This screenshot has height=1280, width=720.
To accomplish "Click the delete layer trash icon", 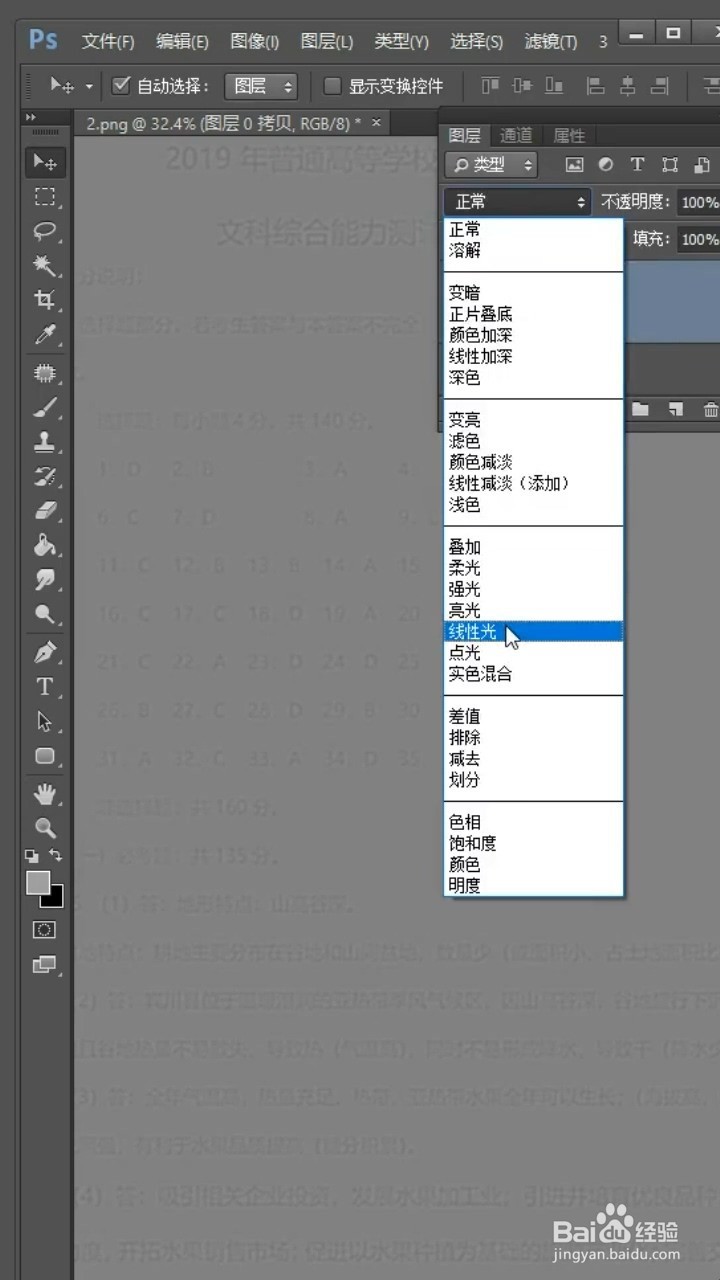I will click(x=710, y=409).
